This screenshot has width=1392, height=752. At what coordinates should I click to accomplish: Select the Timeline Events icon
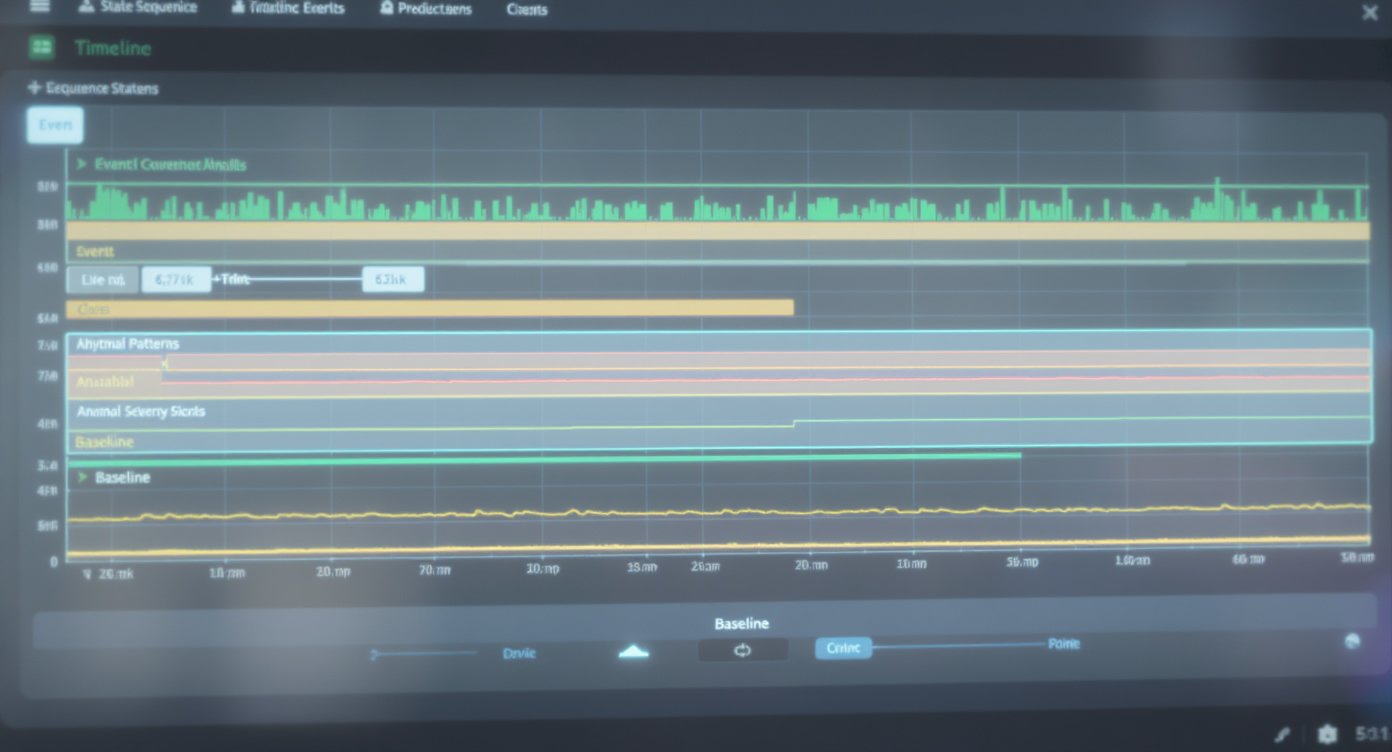pyautogui.click(x=238, y=7)
